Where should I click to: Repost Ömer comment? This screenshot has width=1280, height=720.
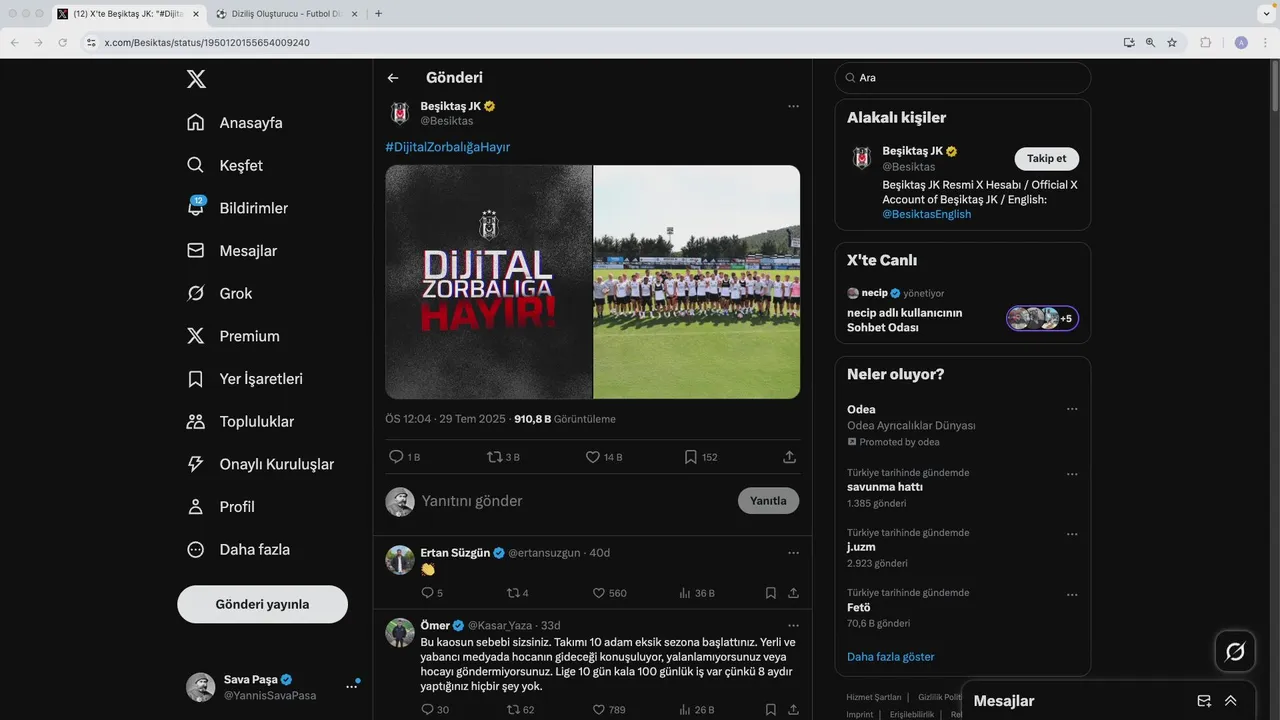(521, 710)
